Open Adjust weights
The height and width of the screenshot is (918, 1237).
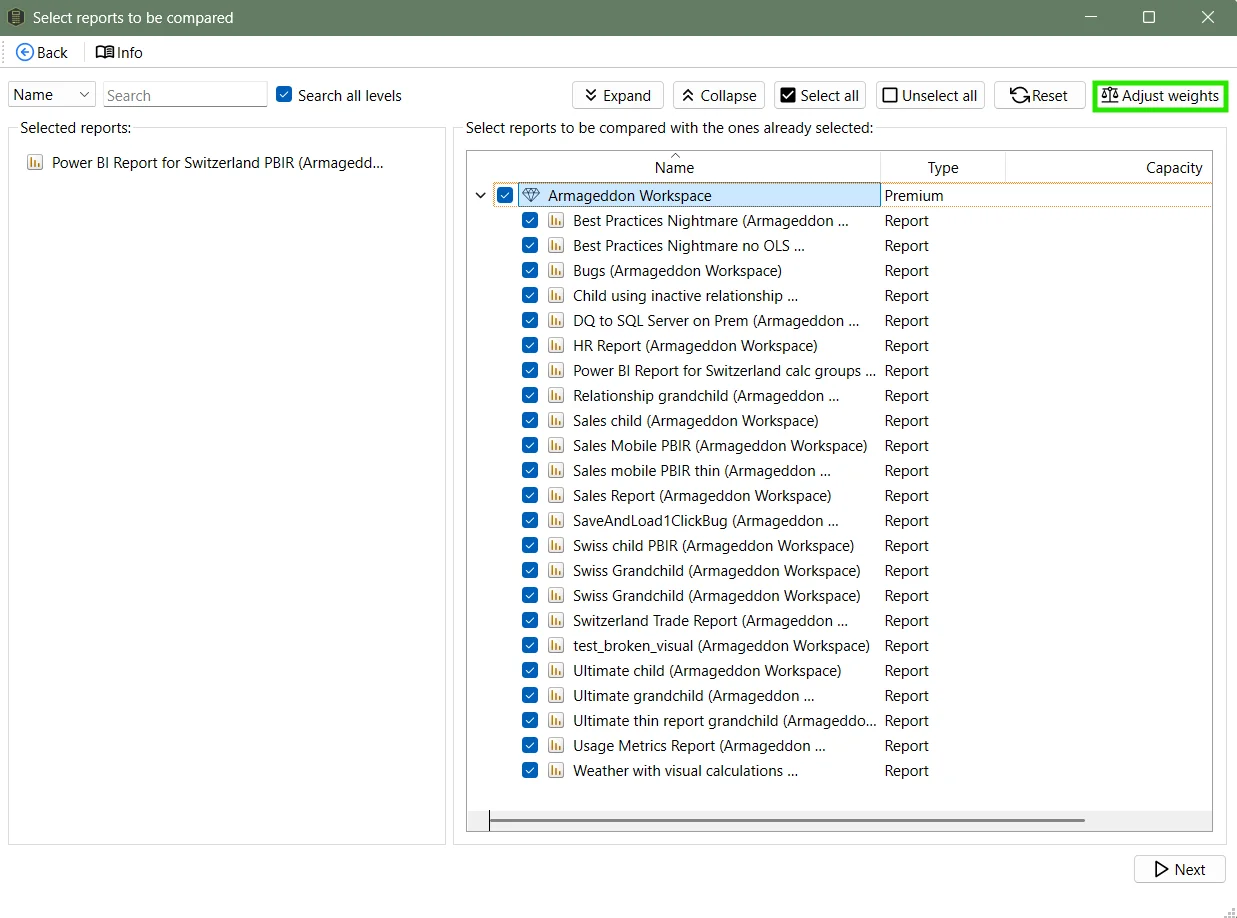click(1160, 95)
